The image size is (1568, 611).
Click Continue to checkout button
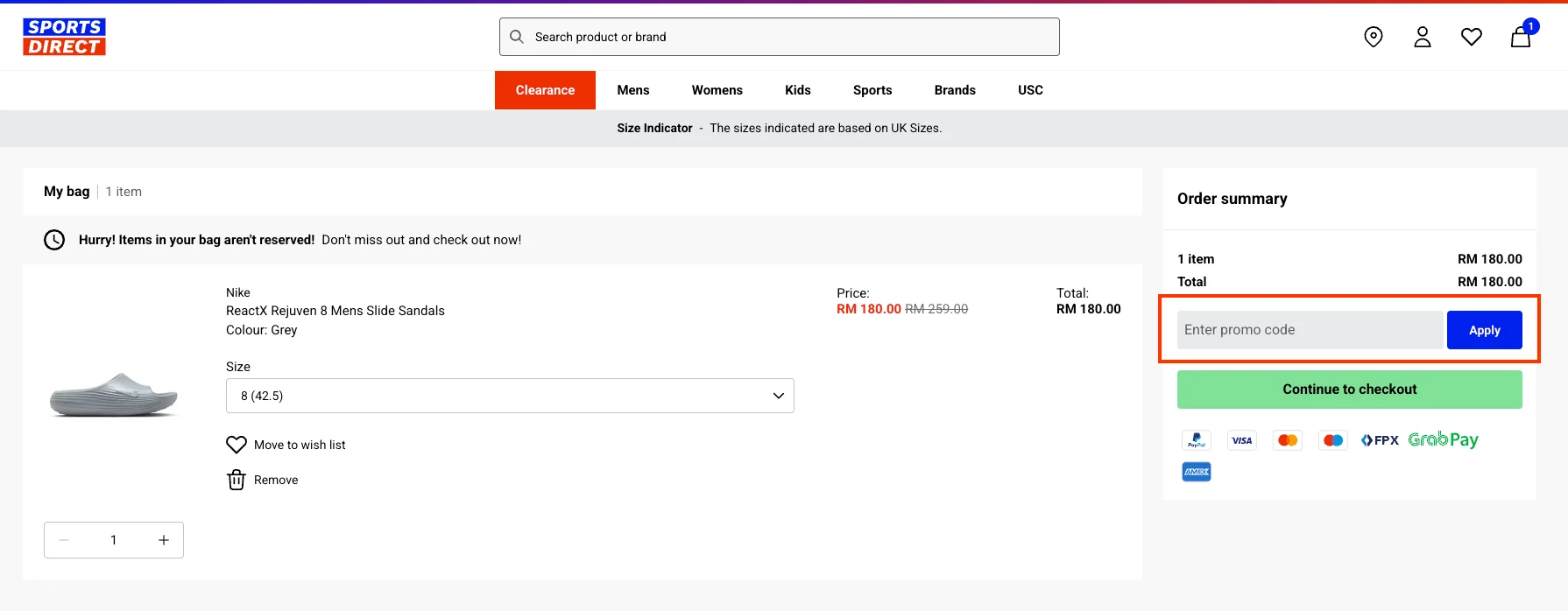(1350, 390)
